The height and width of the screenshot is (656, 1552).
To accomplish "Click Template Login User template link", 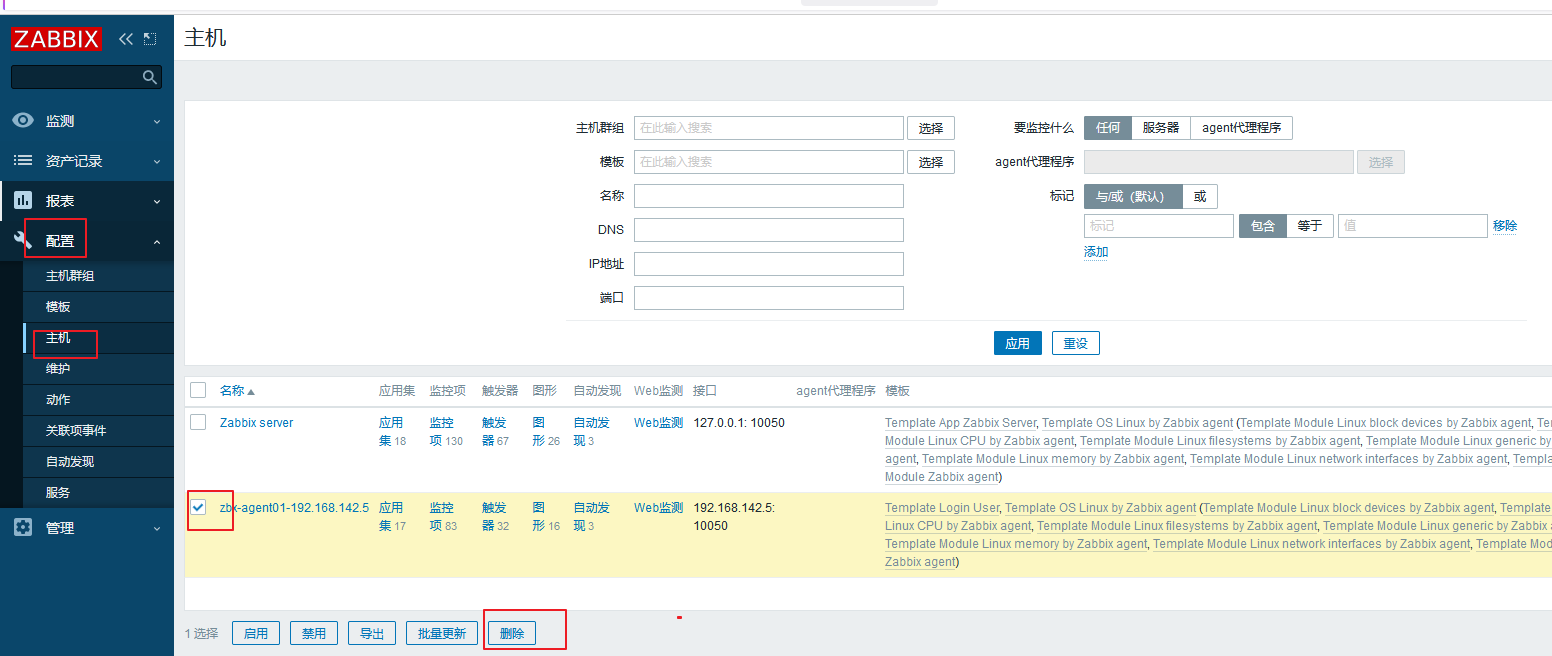I will pos(942,508).
